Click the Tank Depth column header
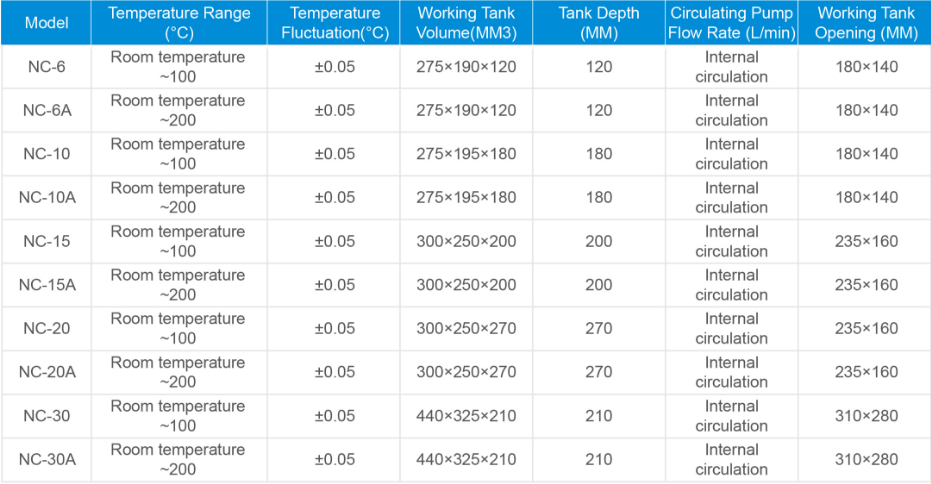Screen dimensions: 931x484 point(599,23)
